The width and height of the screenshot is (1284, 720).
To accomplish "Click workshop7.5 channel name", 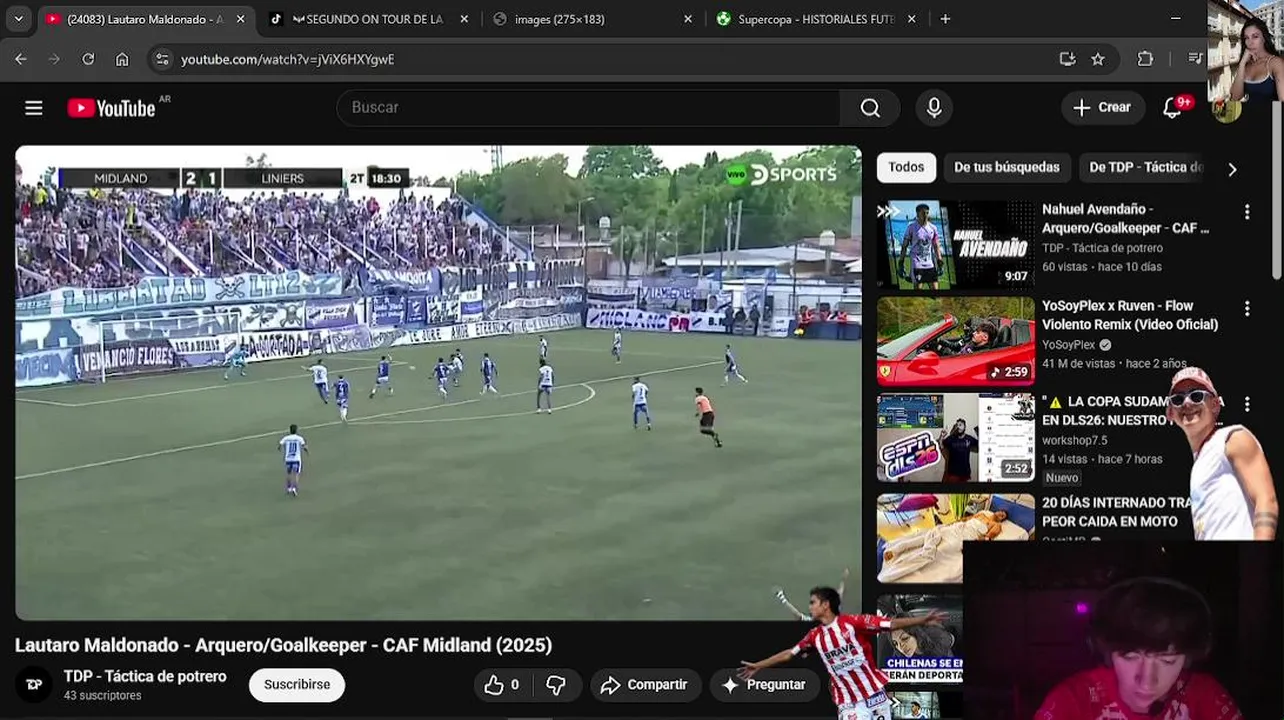I will (x=1075, y=441).
